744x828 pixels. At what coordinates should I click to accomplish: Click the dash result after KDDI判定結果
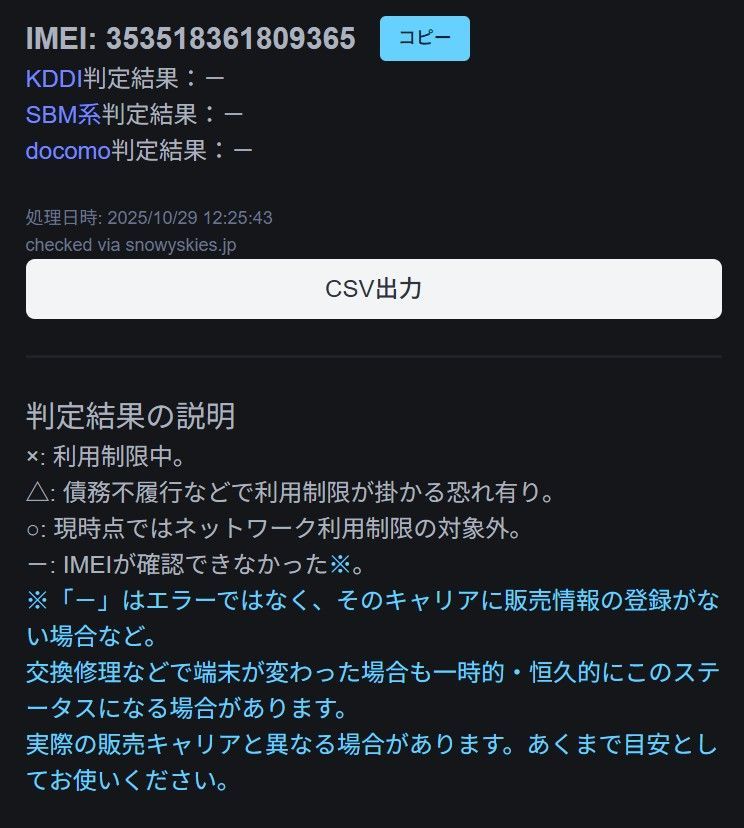click(215, 79)
